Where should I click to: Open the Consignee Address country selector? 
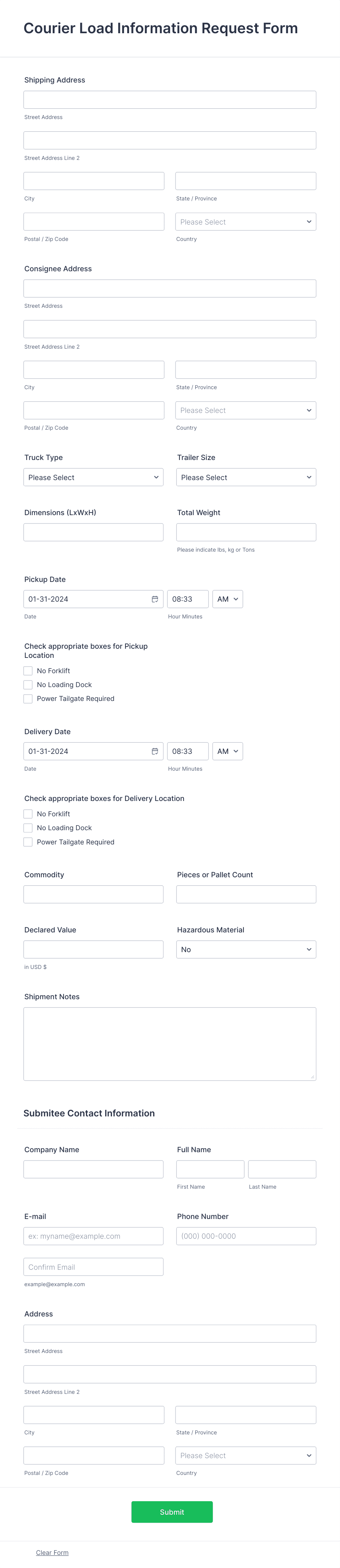[x=246, y=410]
